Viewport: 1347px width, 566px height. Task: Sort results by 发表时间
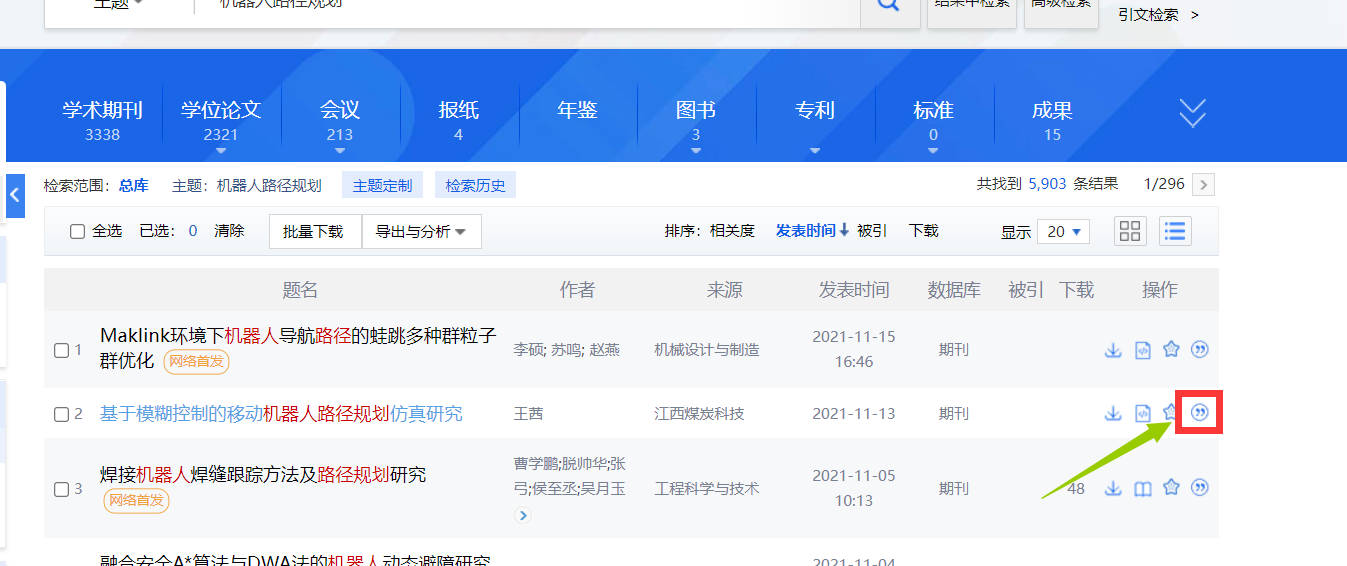[x=812, y=231]
